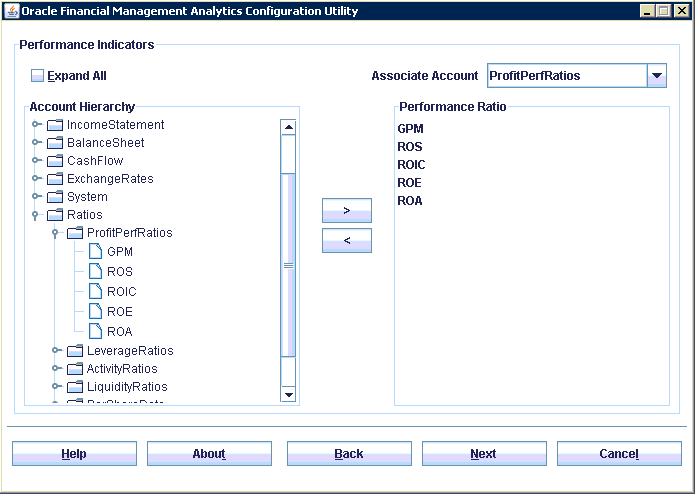This screenshot has width=695, height=494.
Task: Click the ExchangeRates folder icon
Action: tap(55, 179)
